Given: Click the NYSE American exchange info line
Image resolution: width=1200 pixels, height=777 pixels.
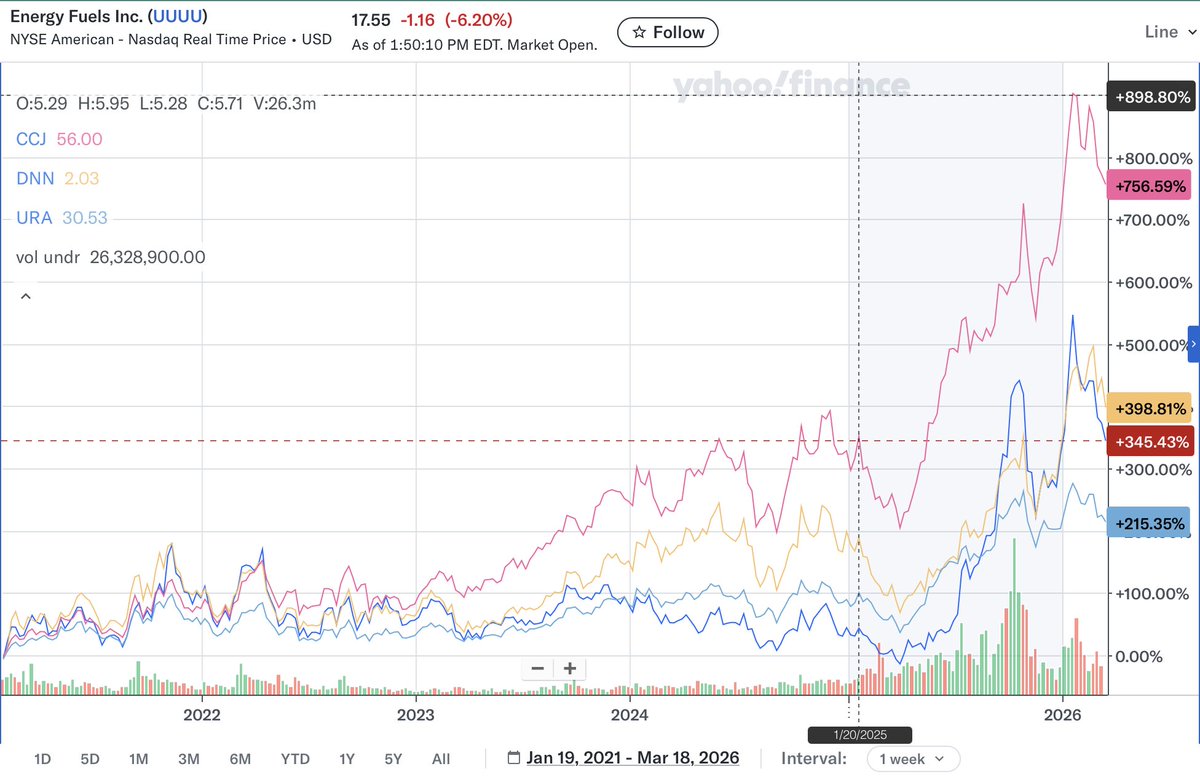Looking at the screenshot, I should click(173, 40).
